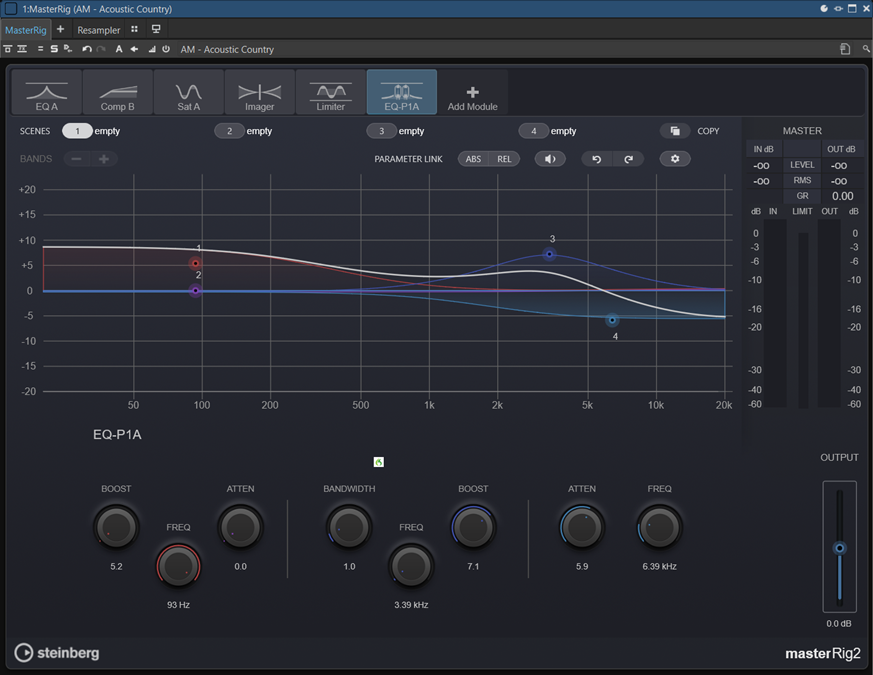Click the OUTPUT level slider handle
The height and width of the screenshot is (675, 873).
point(839,548)
